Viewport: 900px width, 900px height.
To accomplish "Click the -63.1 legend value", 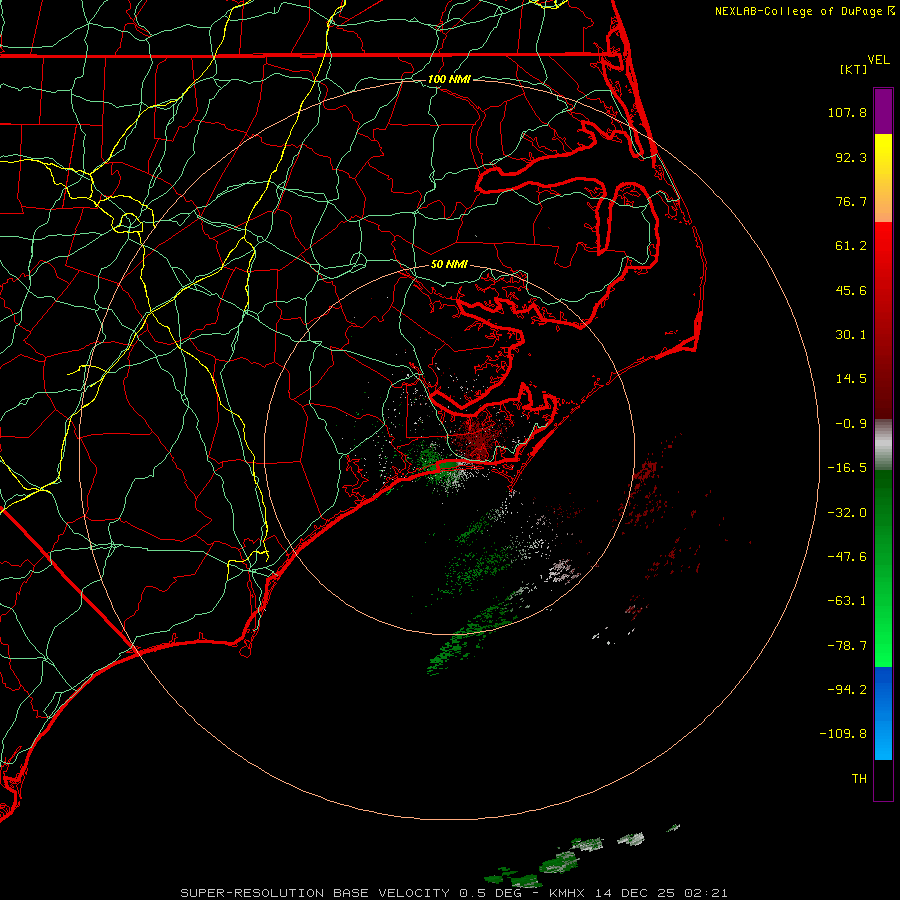I will [847, 601].
